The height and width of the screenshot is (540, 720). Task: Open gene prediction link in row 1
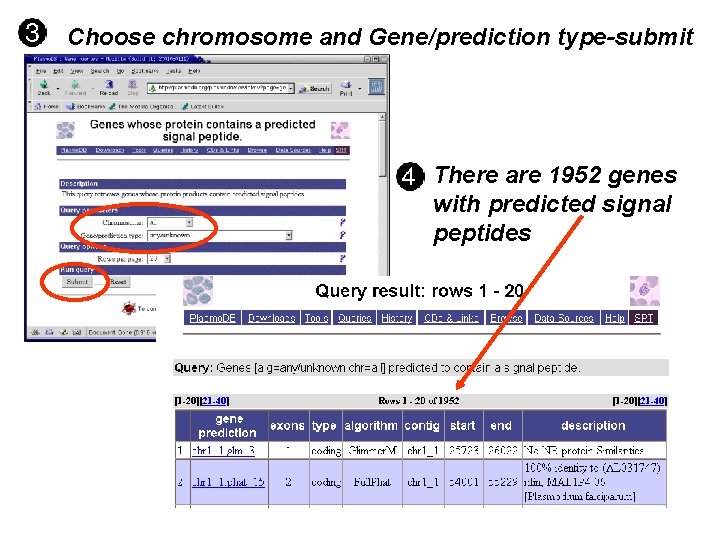224,450
